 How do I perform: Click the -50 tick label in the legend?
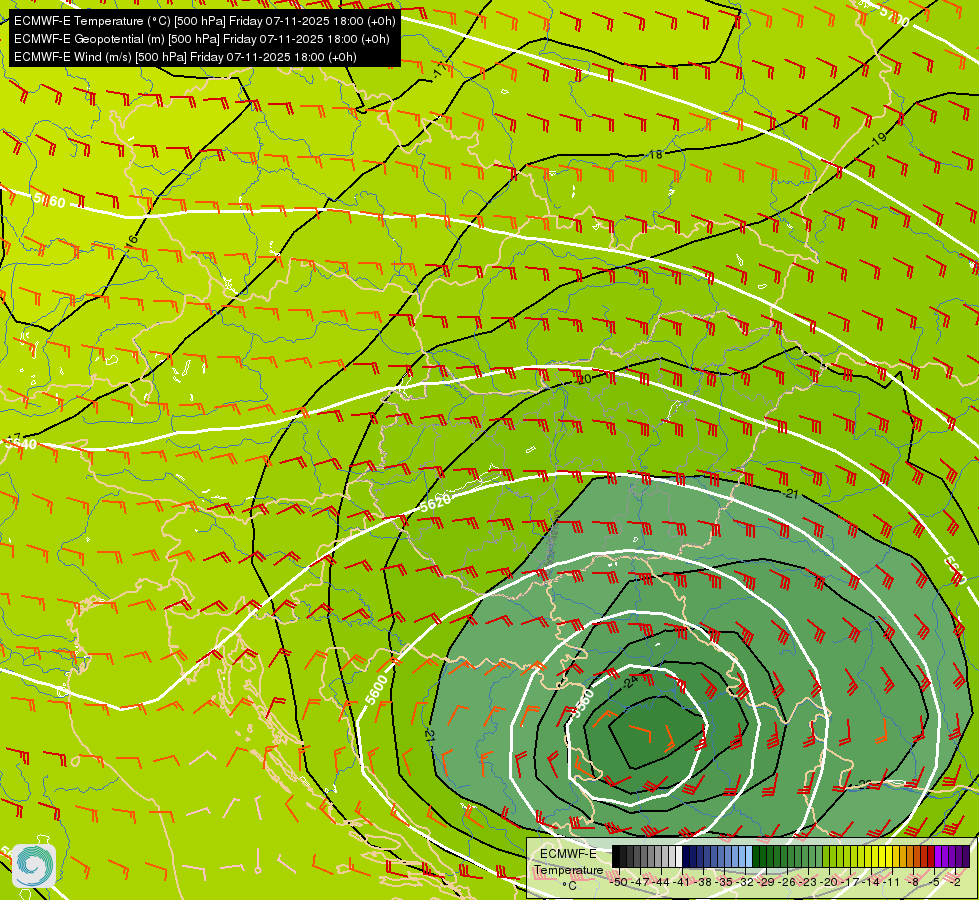[x=619, y=882]
